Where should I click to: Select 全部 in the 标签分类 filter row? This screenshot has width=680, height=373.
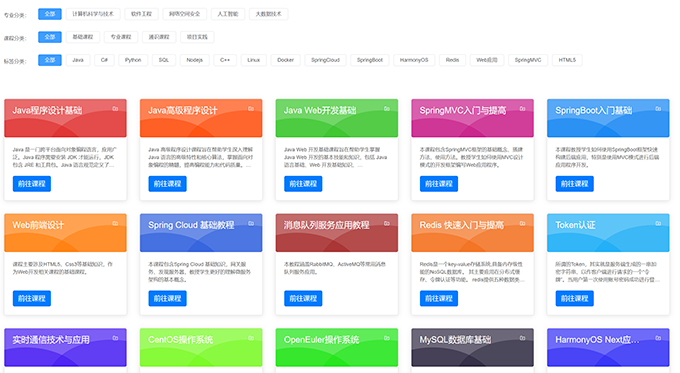tap(50, 60)
